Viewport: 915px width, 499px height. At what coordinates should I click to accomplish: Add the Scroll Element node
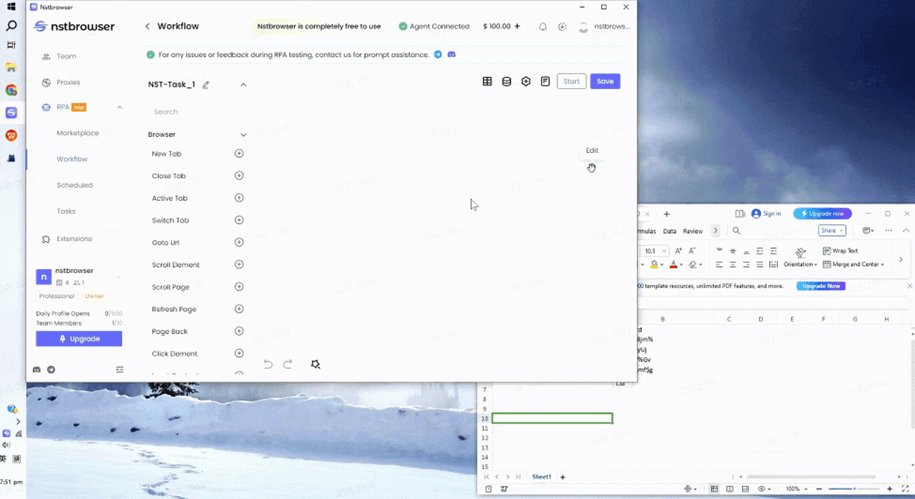coord(239,264)
